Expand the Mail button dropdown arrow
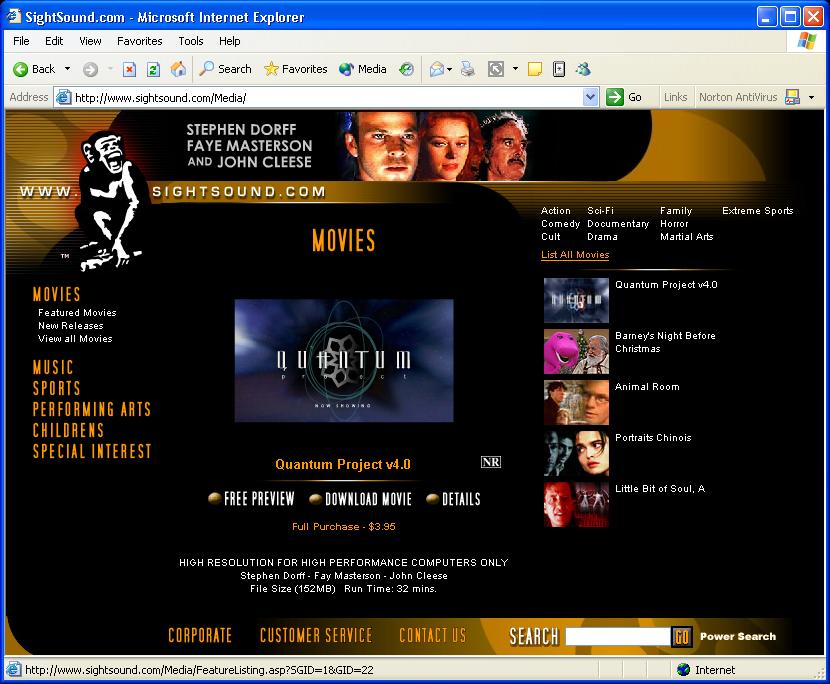Image resolution: width=830 pixels, height=684 pixels. pyautogui.click(x=449, y=69)
